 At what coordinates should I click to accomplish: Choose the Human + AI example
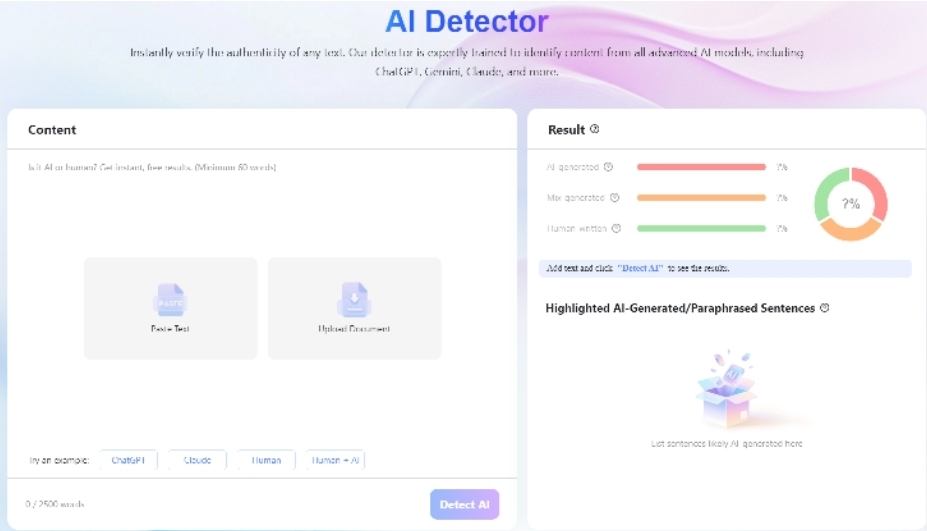point(336,460)
